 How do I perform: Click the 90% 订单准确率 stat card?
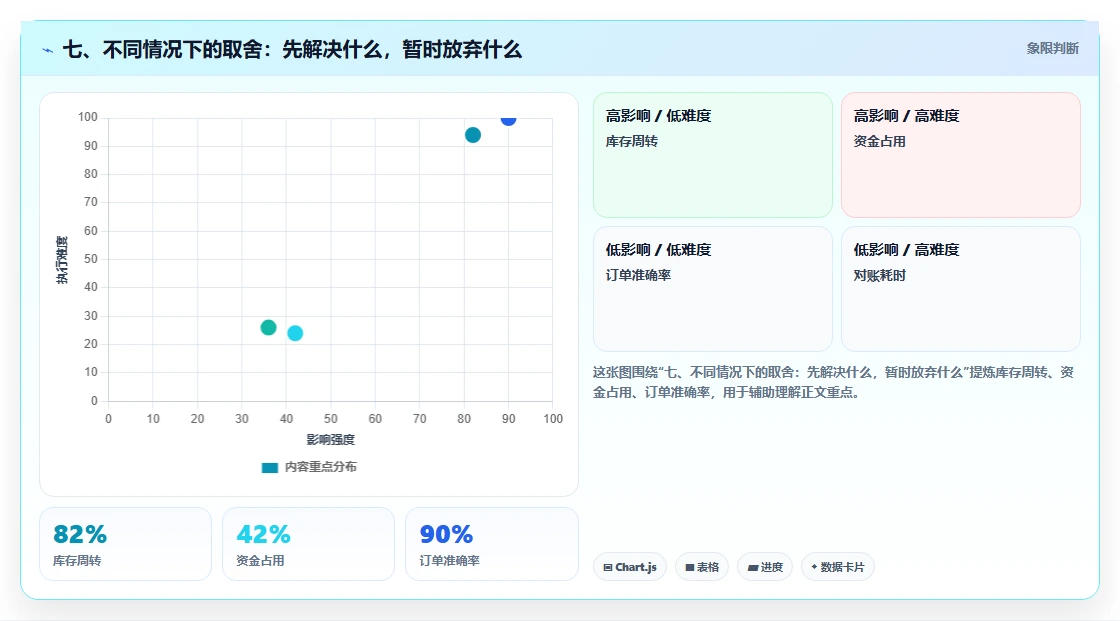[491, 544]
